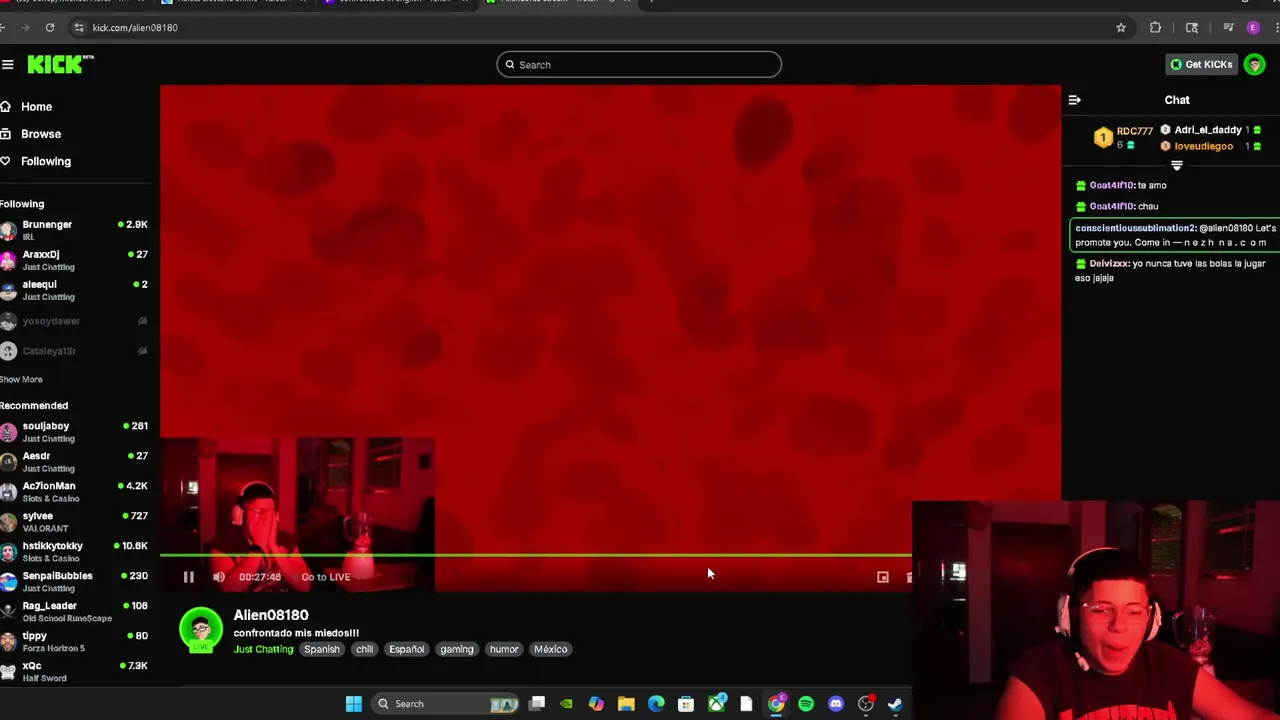1280x720 pixels.
Task: Click Deivizxx chat username
Action: click(x=1109, y=264)
